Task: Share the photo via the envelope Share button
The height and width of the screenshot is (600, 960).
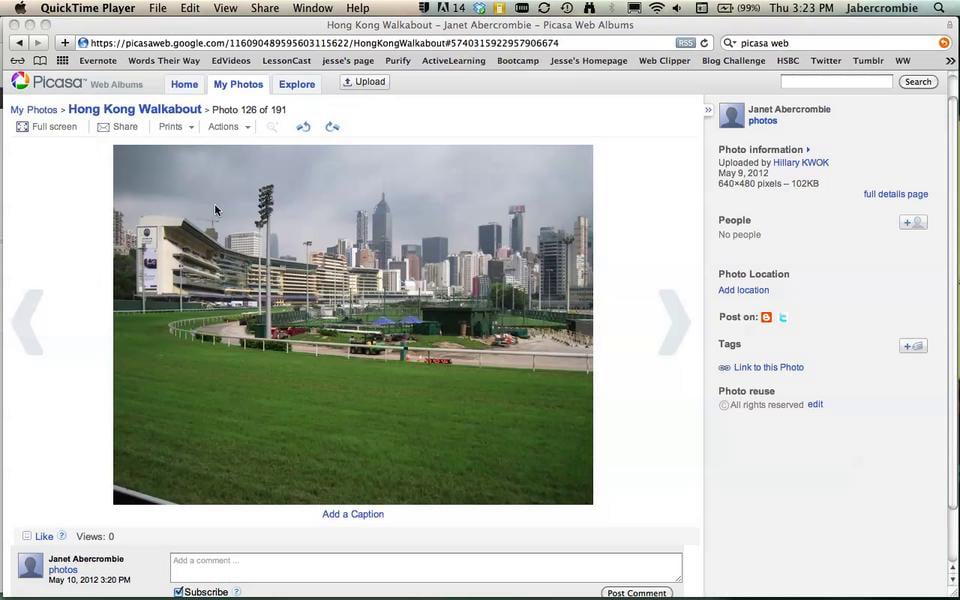Action: click(118, 127)
